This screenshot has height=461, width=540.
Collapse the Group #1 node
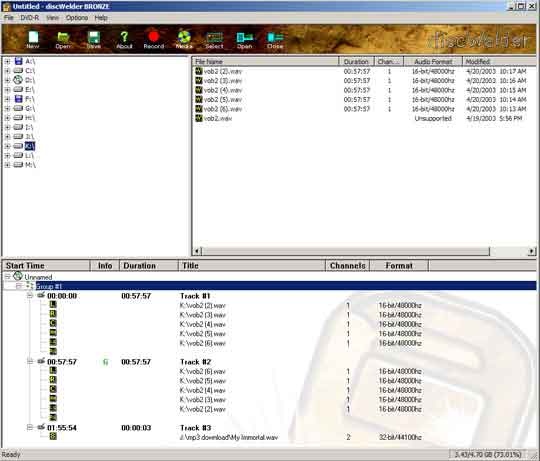[19, 286]
